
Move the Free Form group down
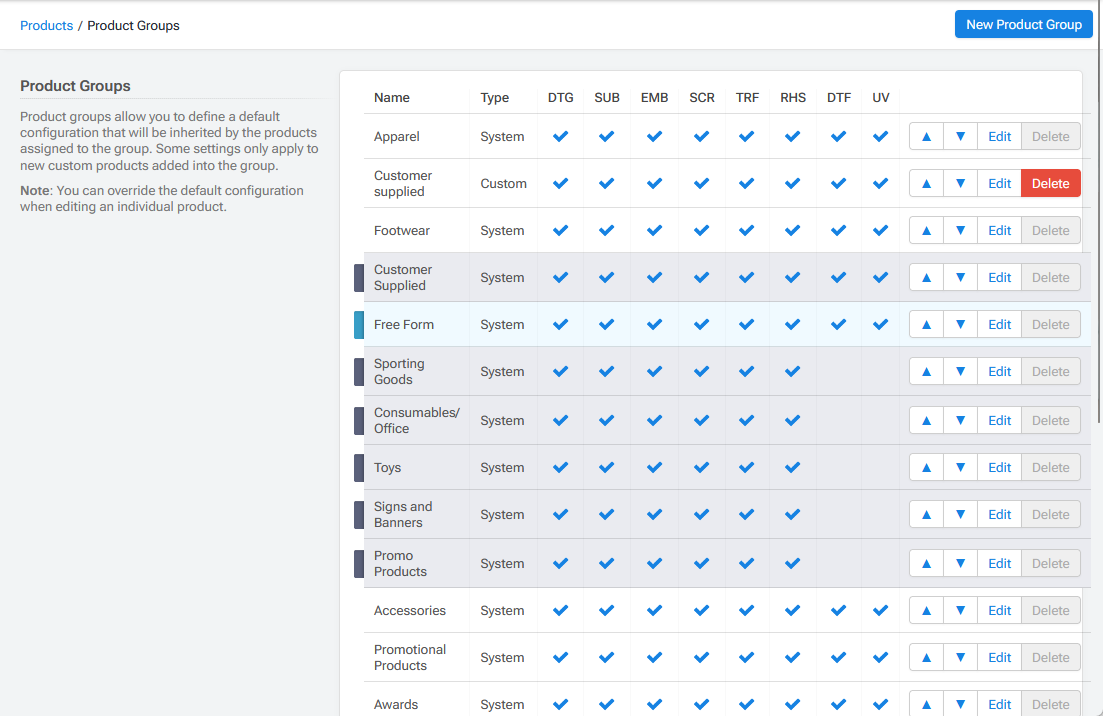pyautogui.click(x=960, y=324)
